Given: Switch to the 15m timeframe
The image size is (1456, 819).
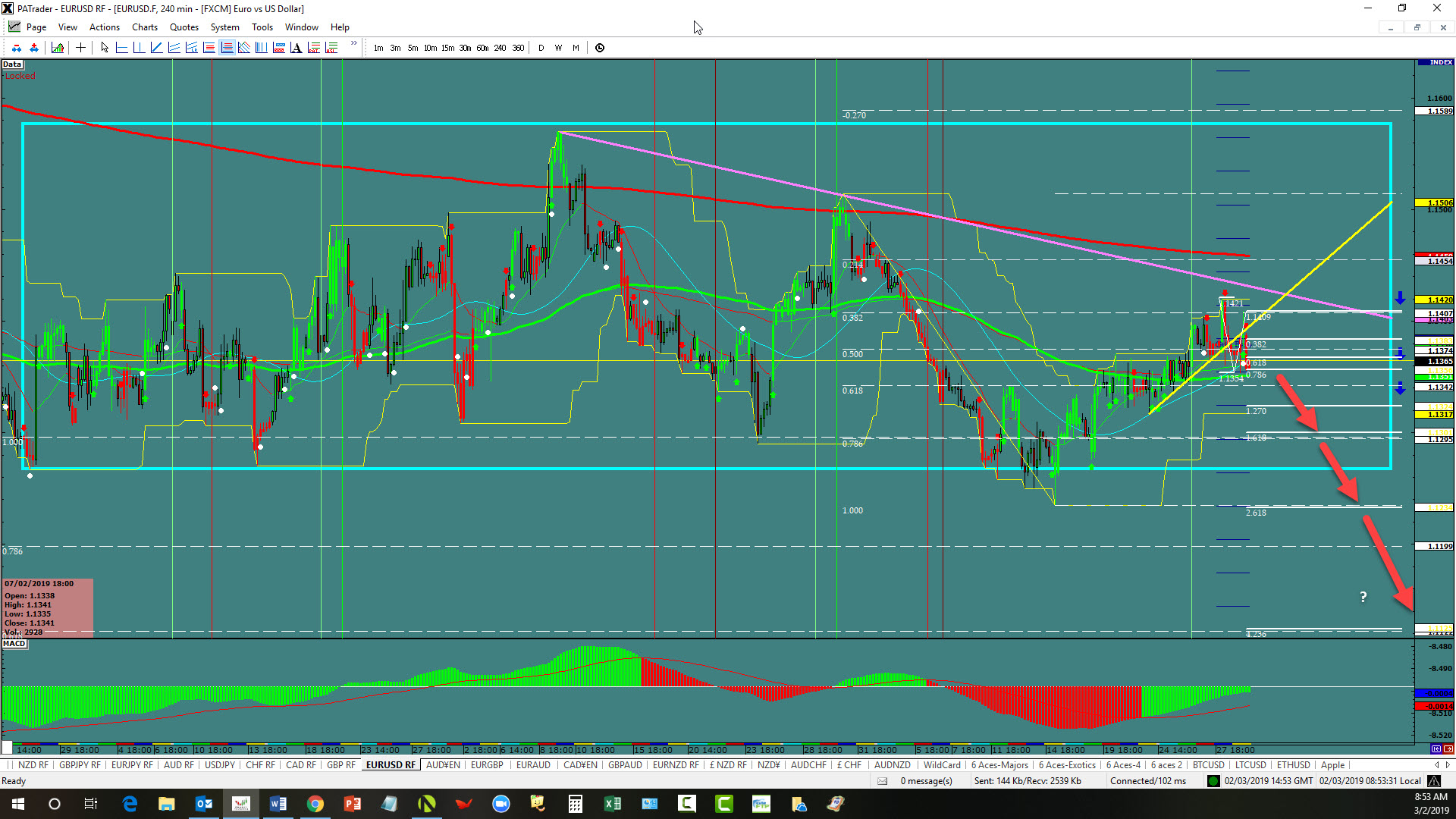Looking at the screenshot, I should point(447,48).
